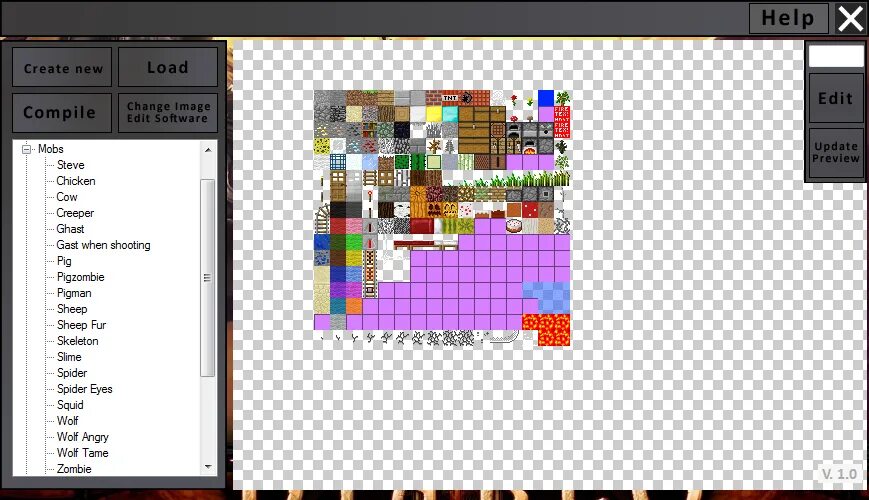Select the Pigzombie entry
This screenshot has width=869, height=500.
coord(81,277)
